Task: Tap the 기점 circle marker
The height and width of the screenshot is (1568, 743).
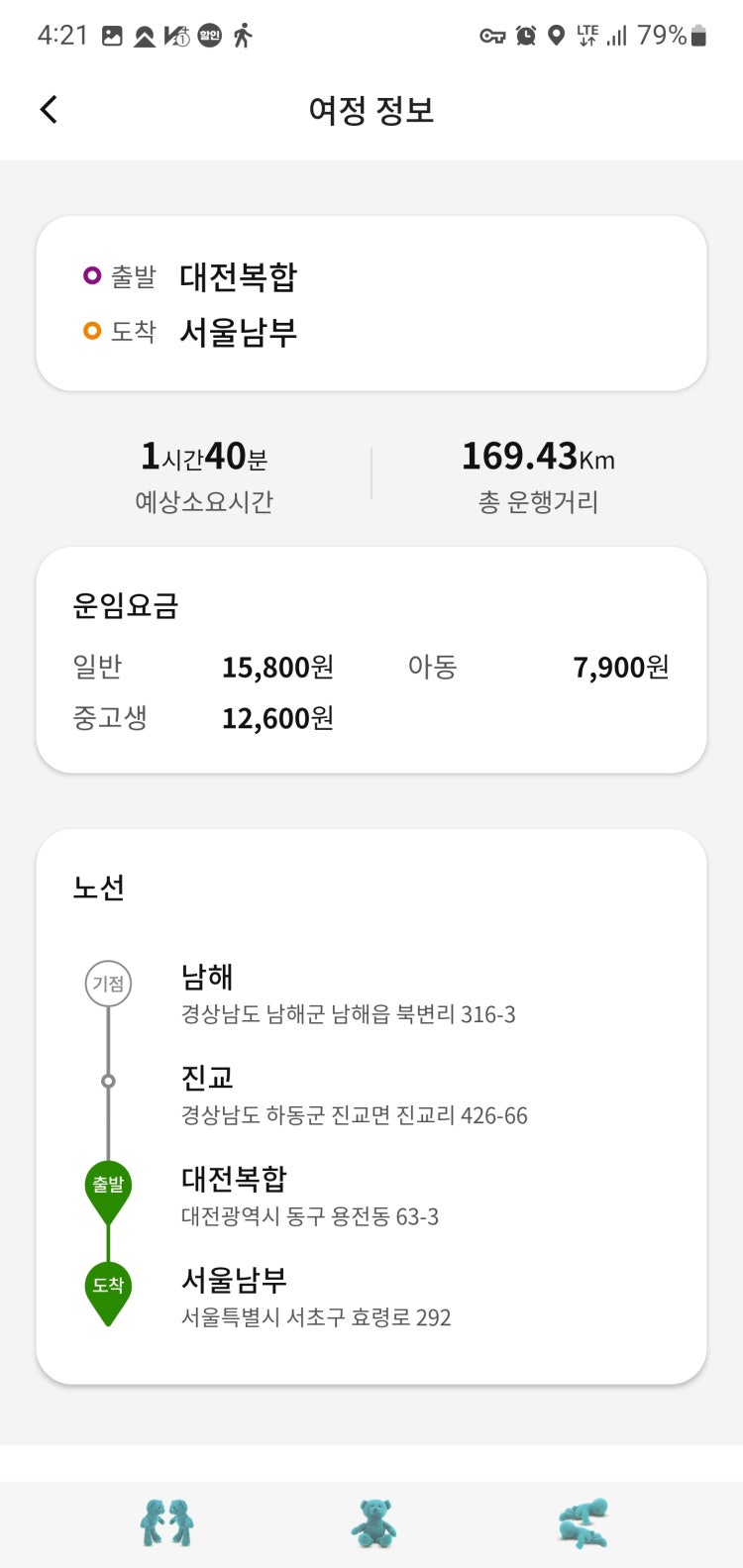Action: point(108,984)
